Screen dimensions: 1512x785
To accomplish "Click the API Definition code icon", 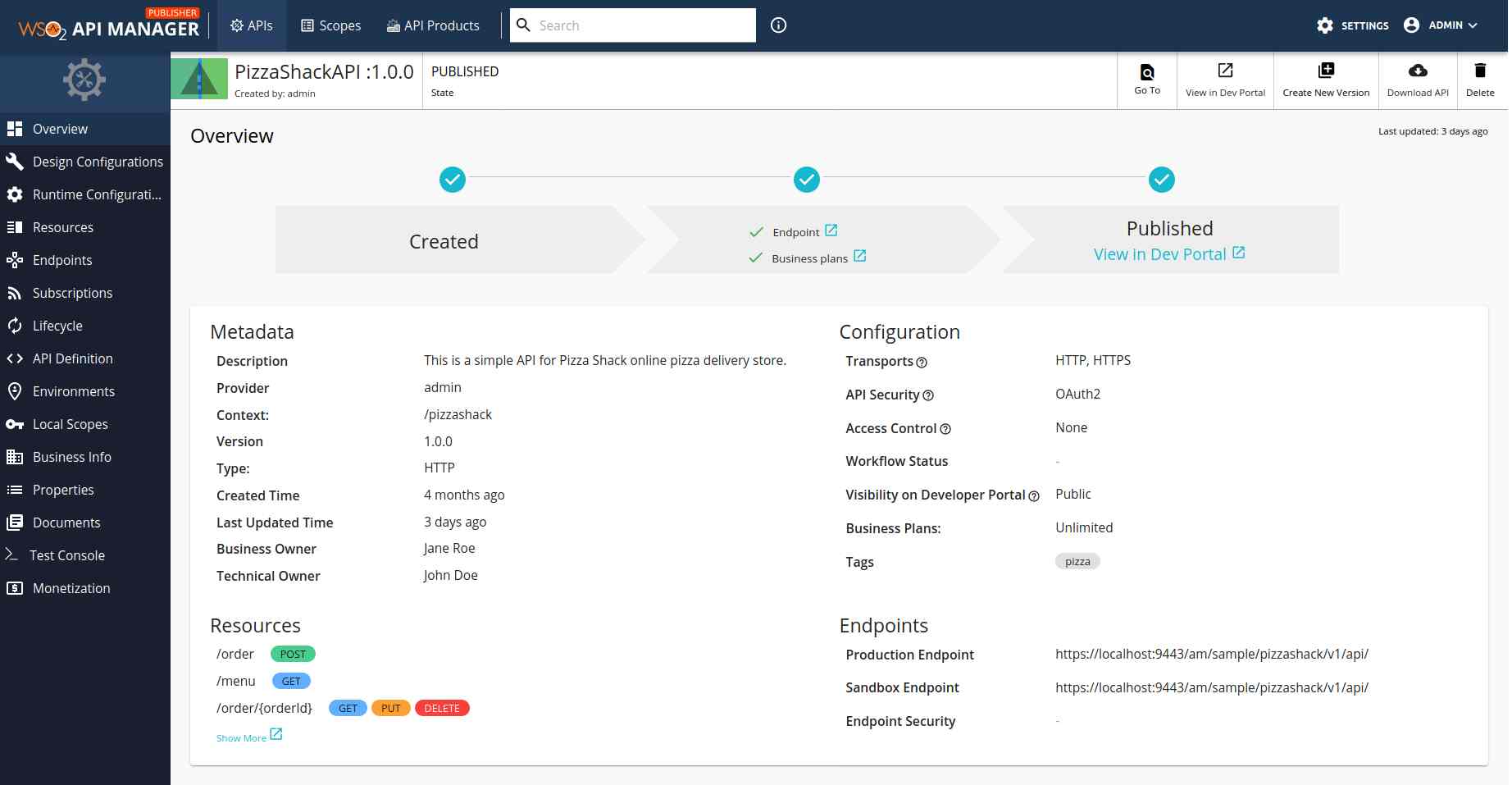I will pos(15,358).
